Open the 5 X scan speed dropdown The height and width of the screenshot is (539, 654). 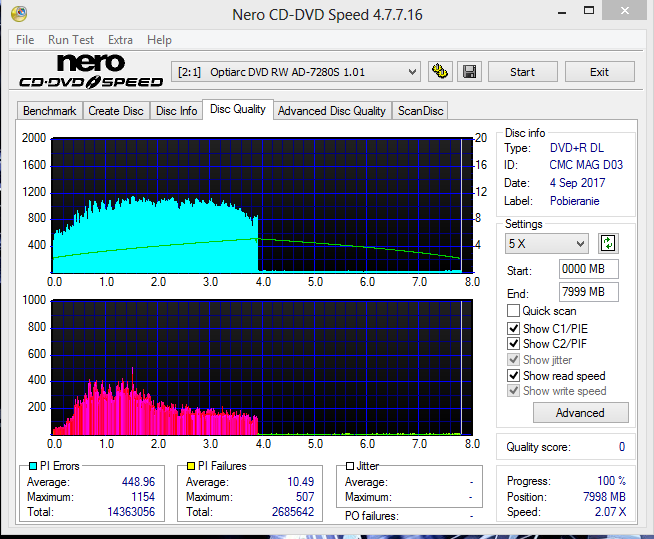(x=546, y=244)
